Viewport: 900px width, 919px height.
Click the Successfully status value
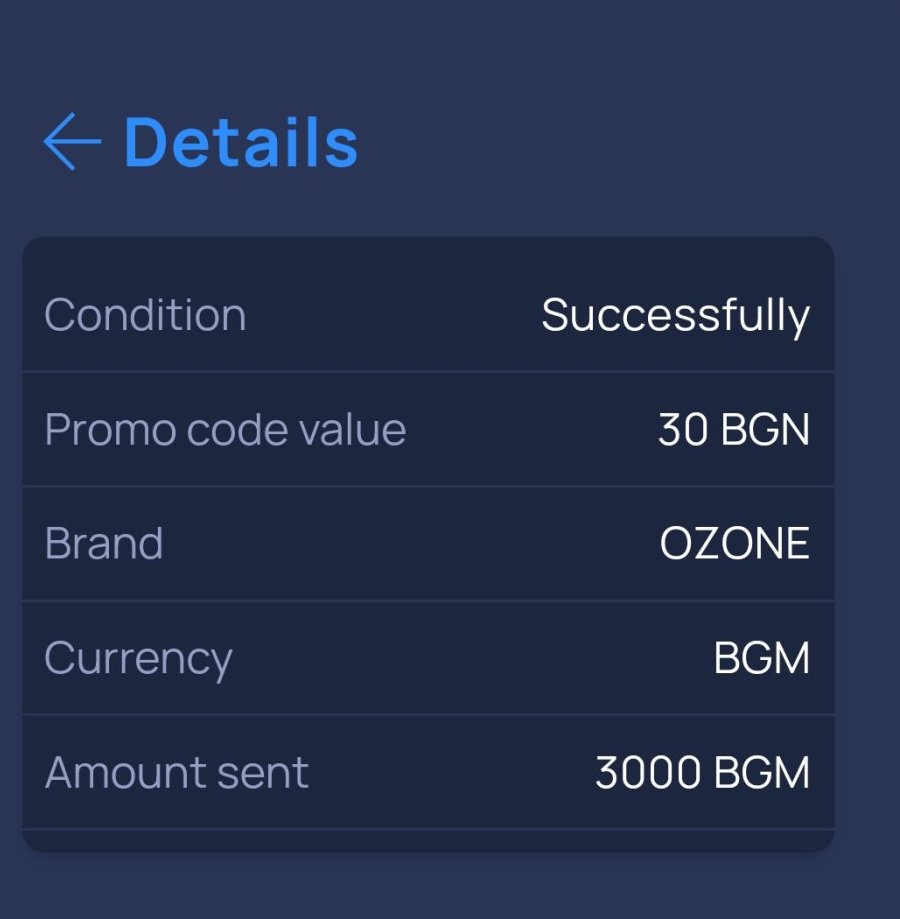coord(675,315)
